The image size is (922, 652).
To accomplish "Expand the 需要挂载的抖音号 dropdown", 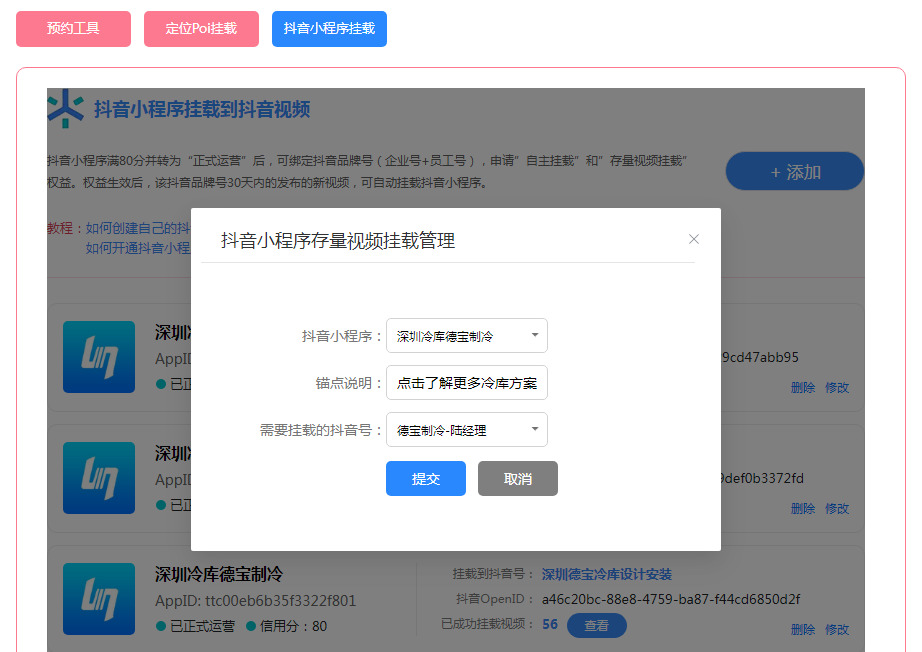I will click(467, 430).
